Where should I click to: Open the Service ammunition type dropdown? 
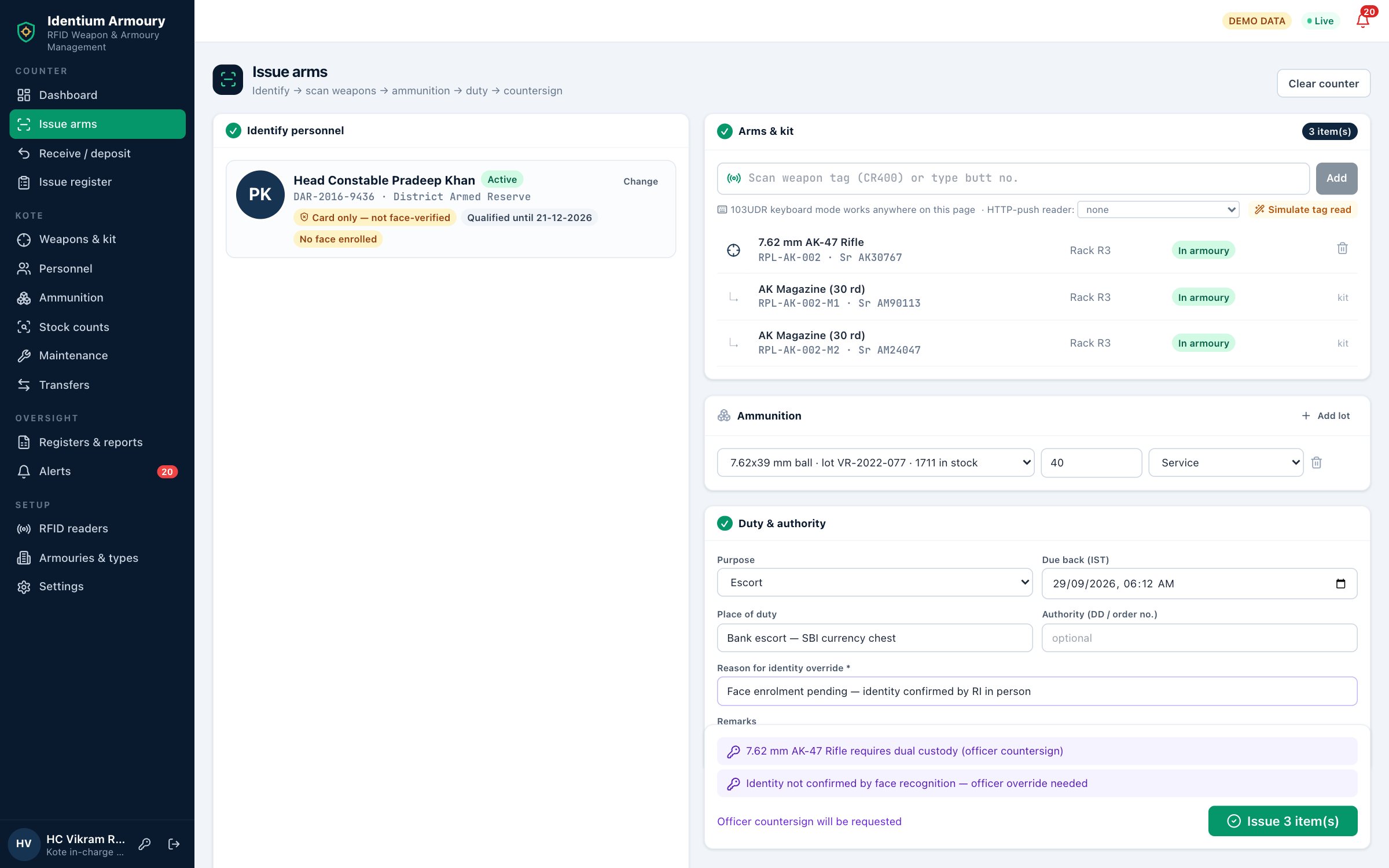1225,462
